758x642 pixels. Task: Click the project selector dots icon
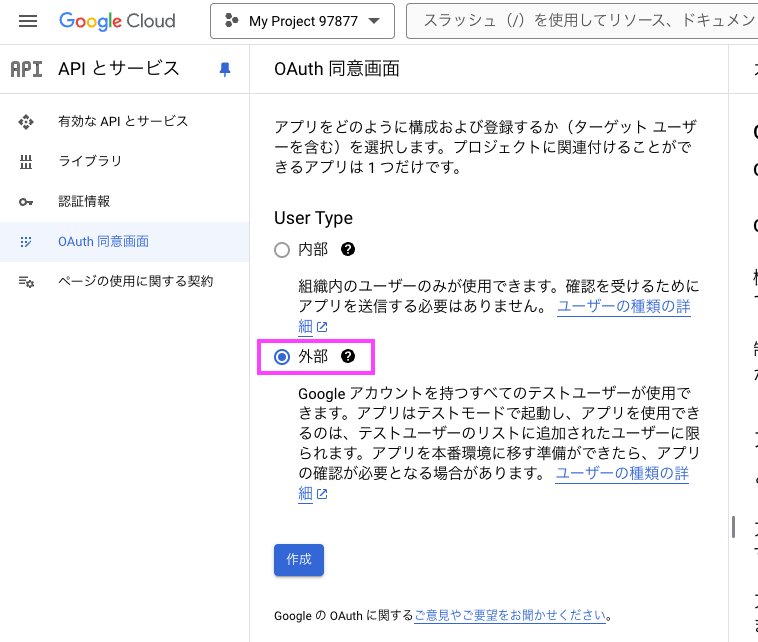[x=232, y=21]
